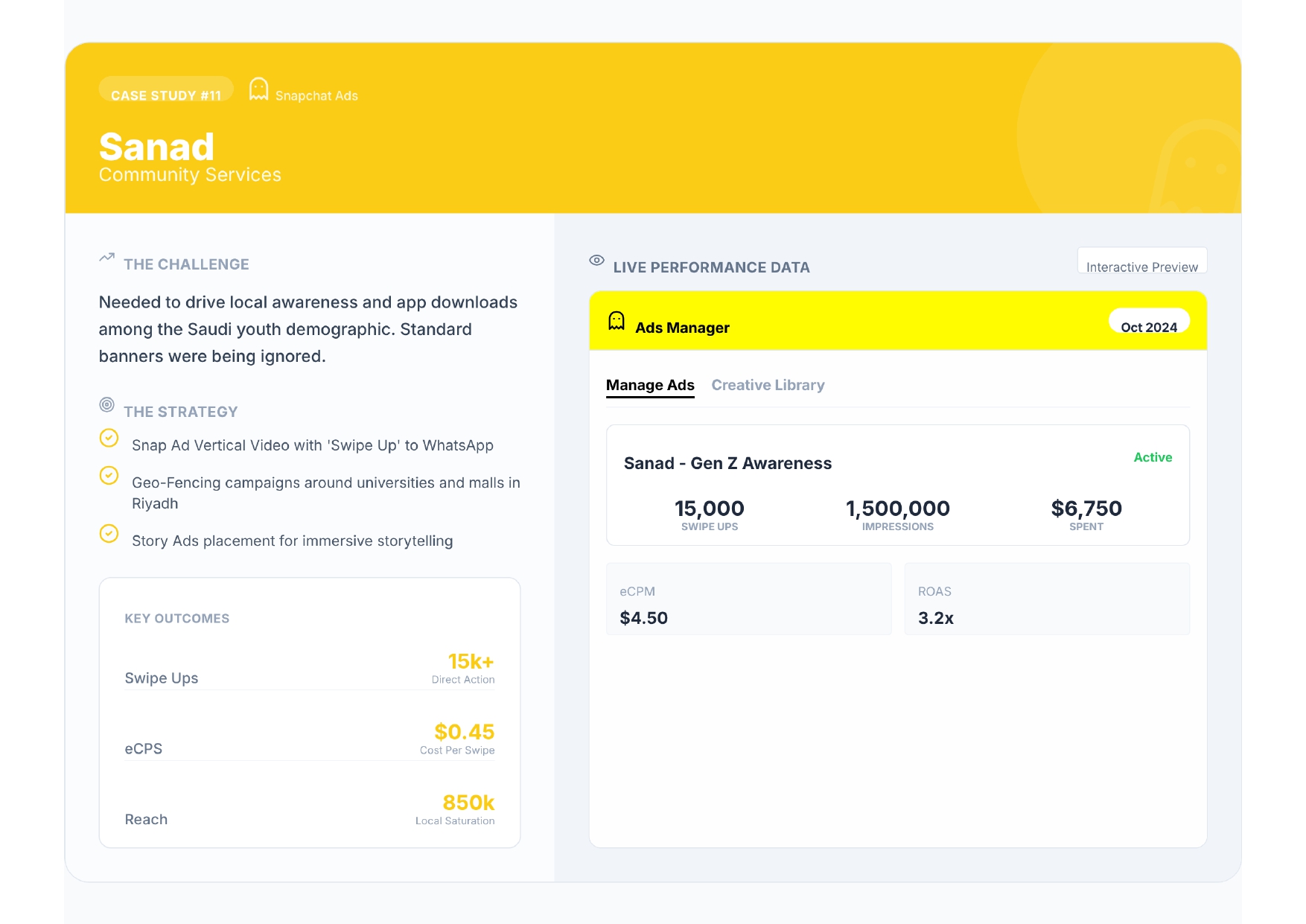The width and height of the screenshot is (1306, 924).
Task: Click the Snap Ad Vertical Video strategy text
Action: pyautogui.click(x=313, y=445)
